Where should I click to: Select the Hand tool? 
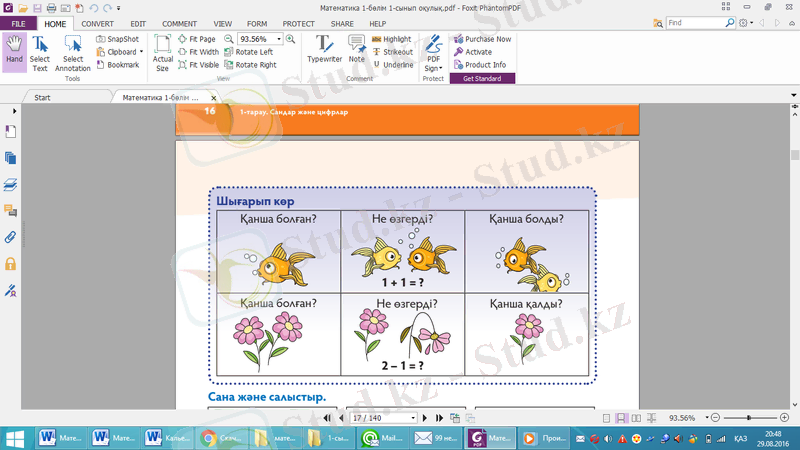(x=14, y=50)
